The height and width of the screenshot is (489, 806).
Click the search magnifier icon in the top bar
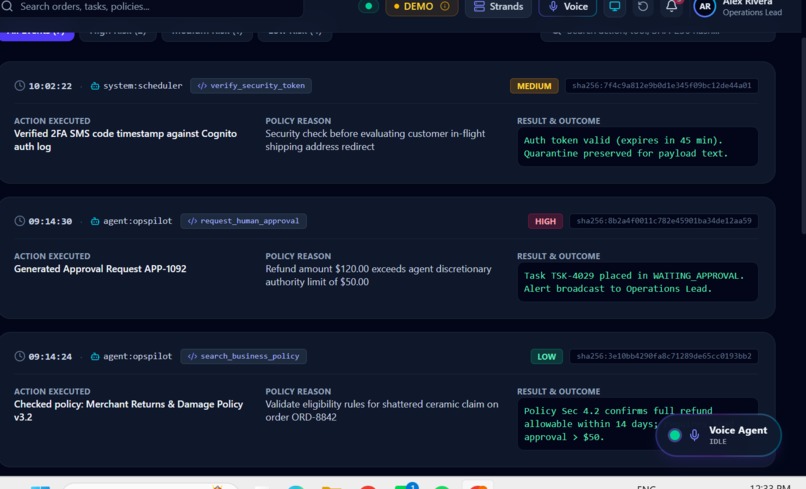pos(6,6)
